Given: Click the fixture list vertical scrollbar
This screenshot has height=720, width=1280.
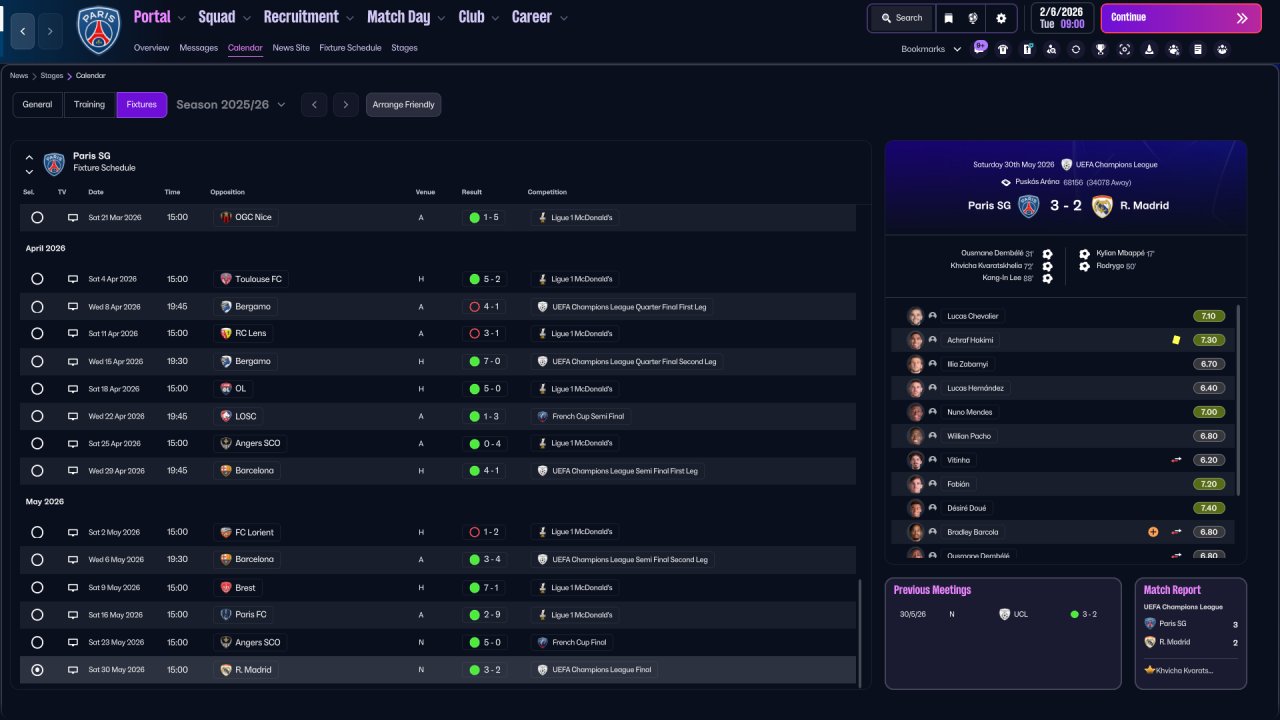Looking at the screenshot, I should coord(860,633).
